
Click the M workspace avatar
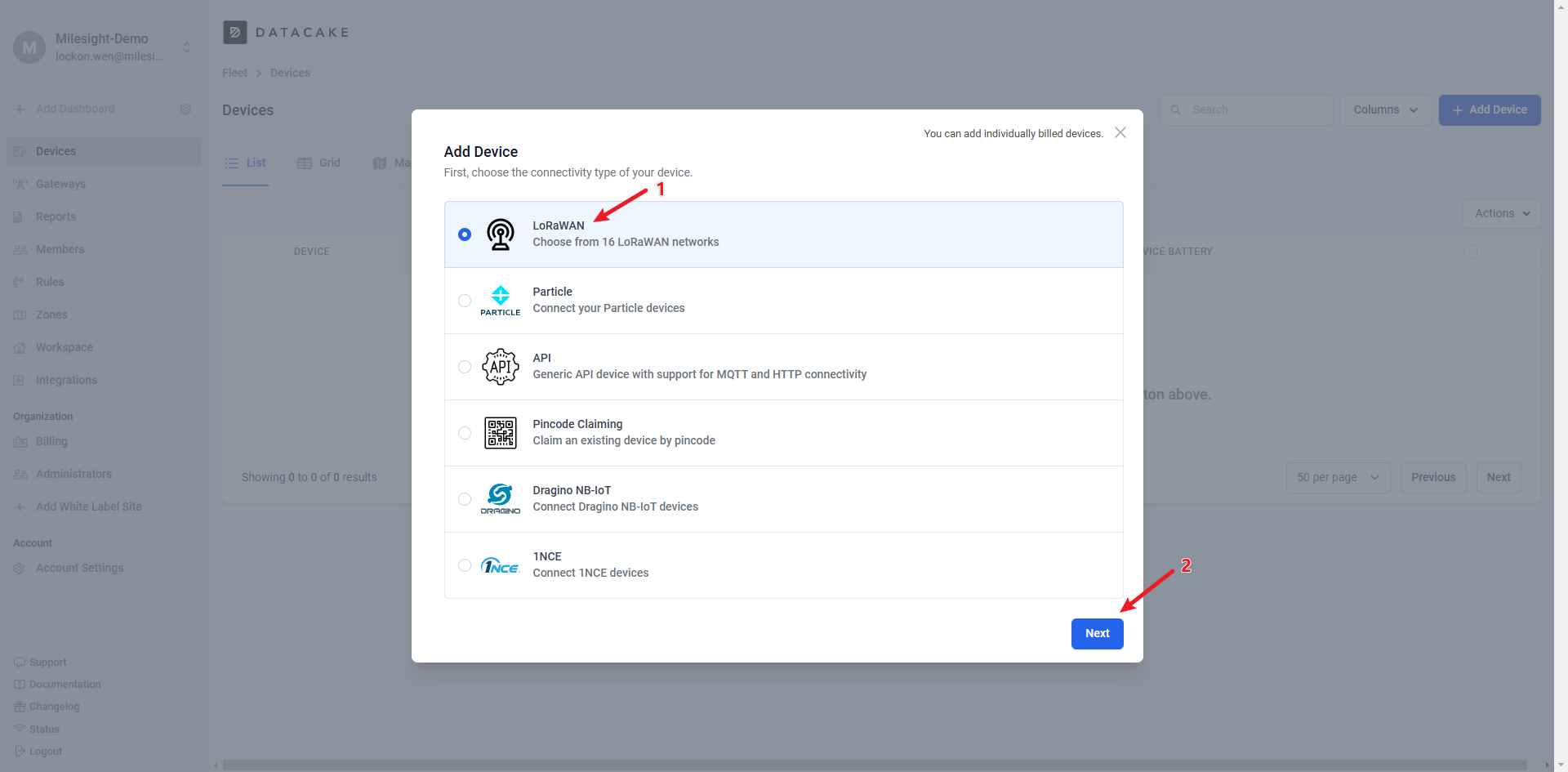pyautogui.click(x=29, y=47)
